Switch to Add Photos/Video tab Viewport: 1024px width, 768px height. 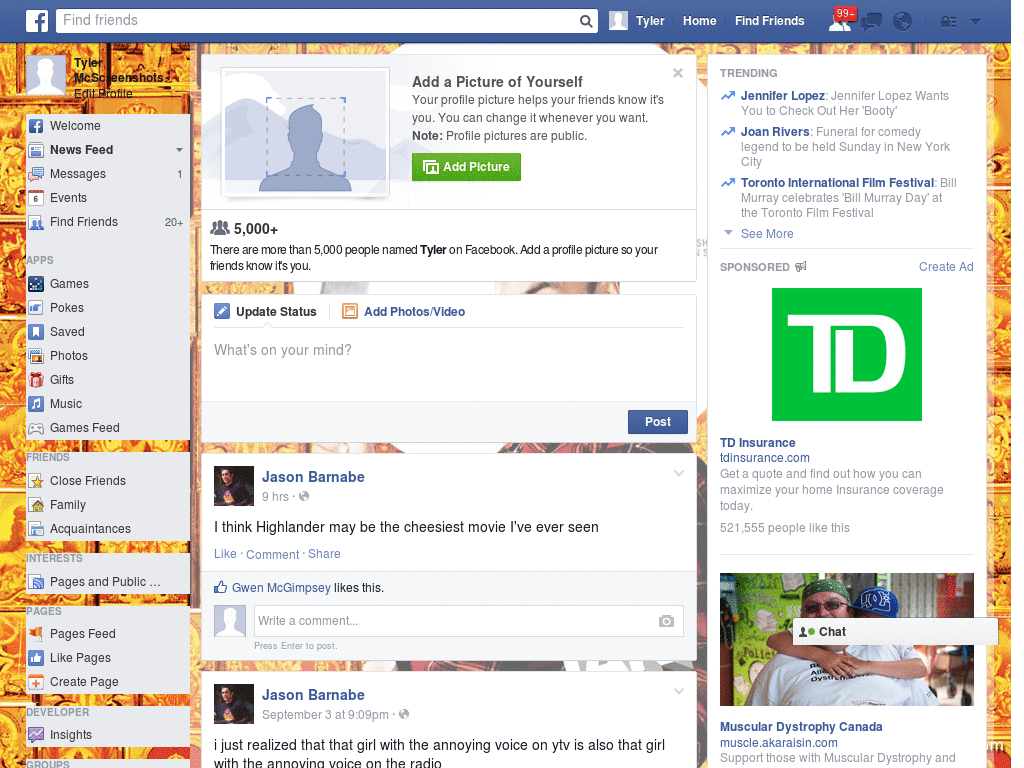click(404, 312)
